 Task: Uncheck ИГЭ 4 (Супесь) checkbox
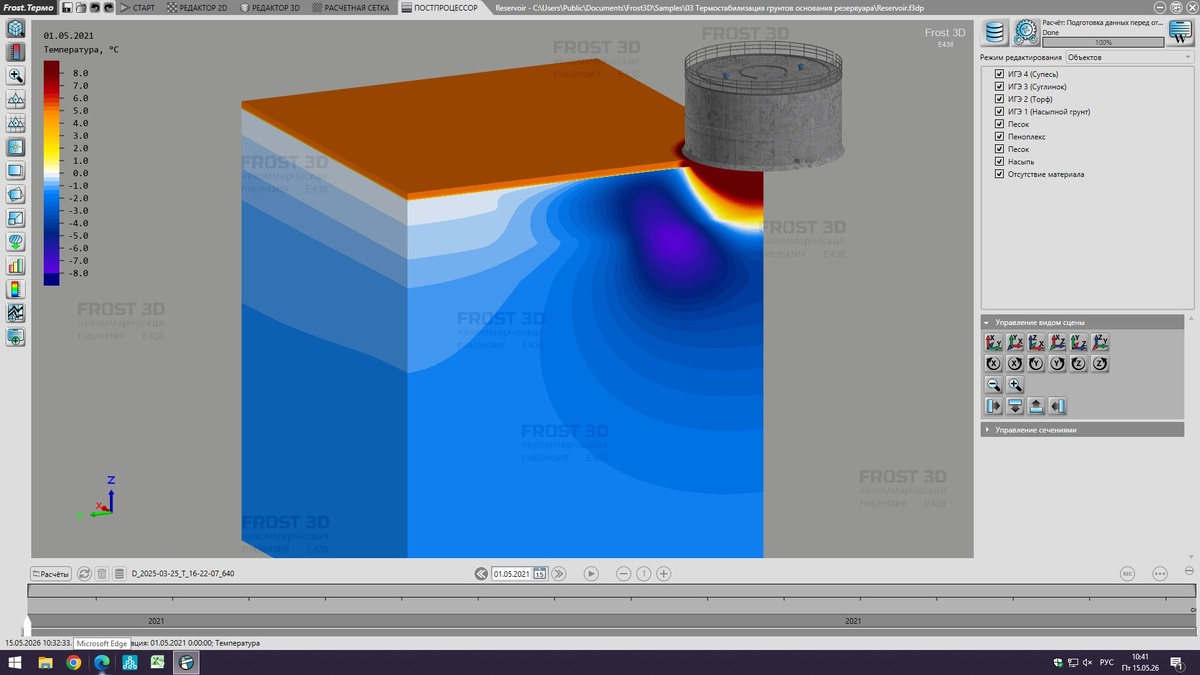(x=1000, y=74)
